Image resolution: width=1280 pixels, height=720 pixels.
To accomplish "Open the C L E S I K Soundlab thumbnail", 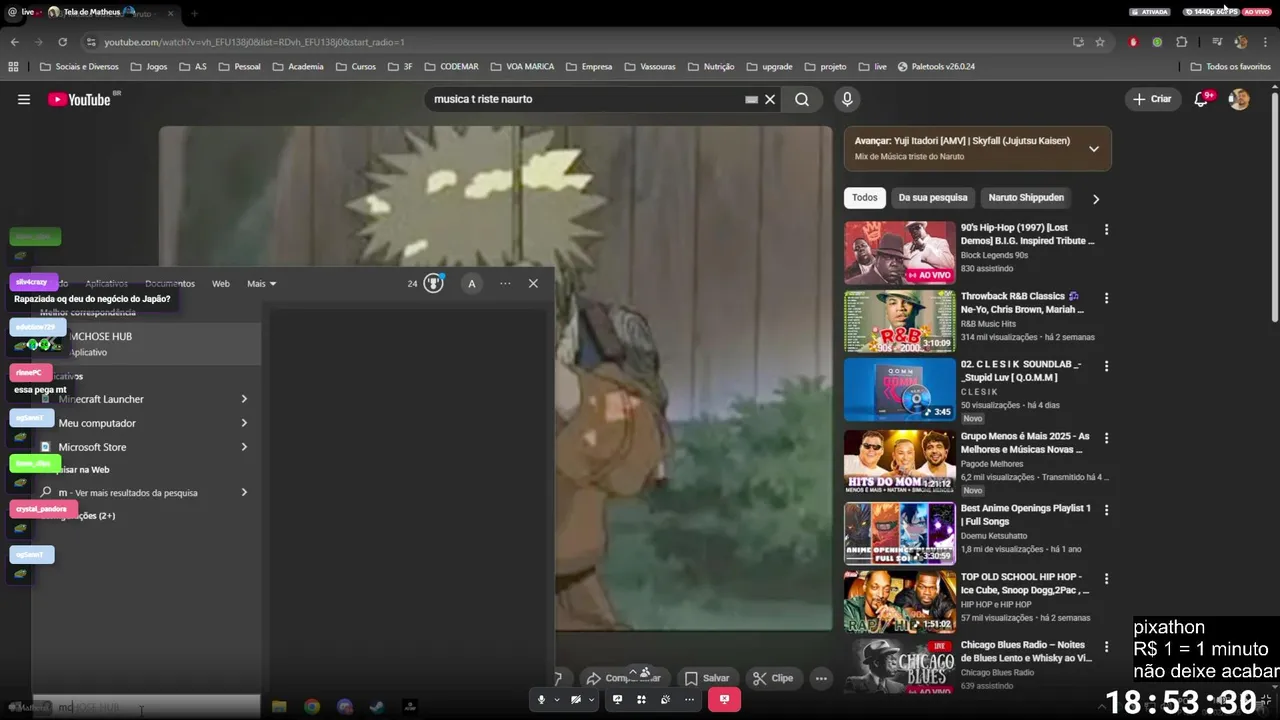I will point(900,390).
